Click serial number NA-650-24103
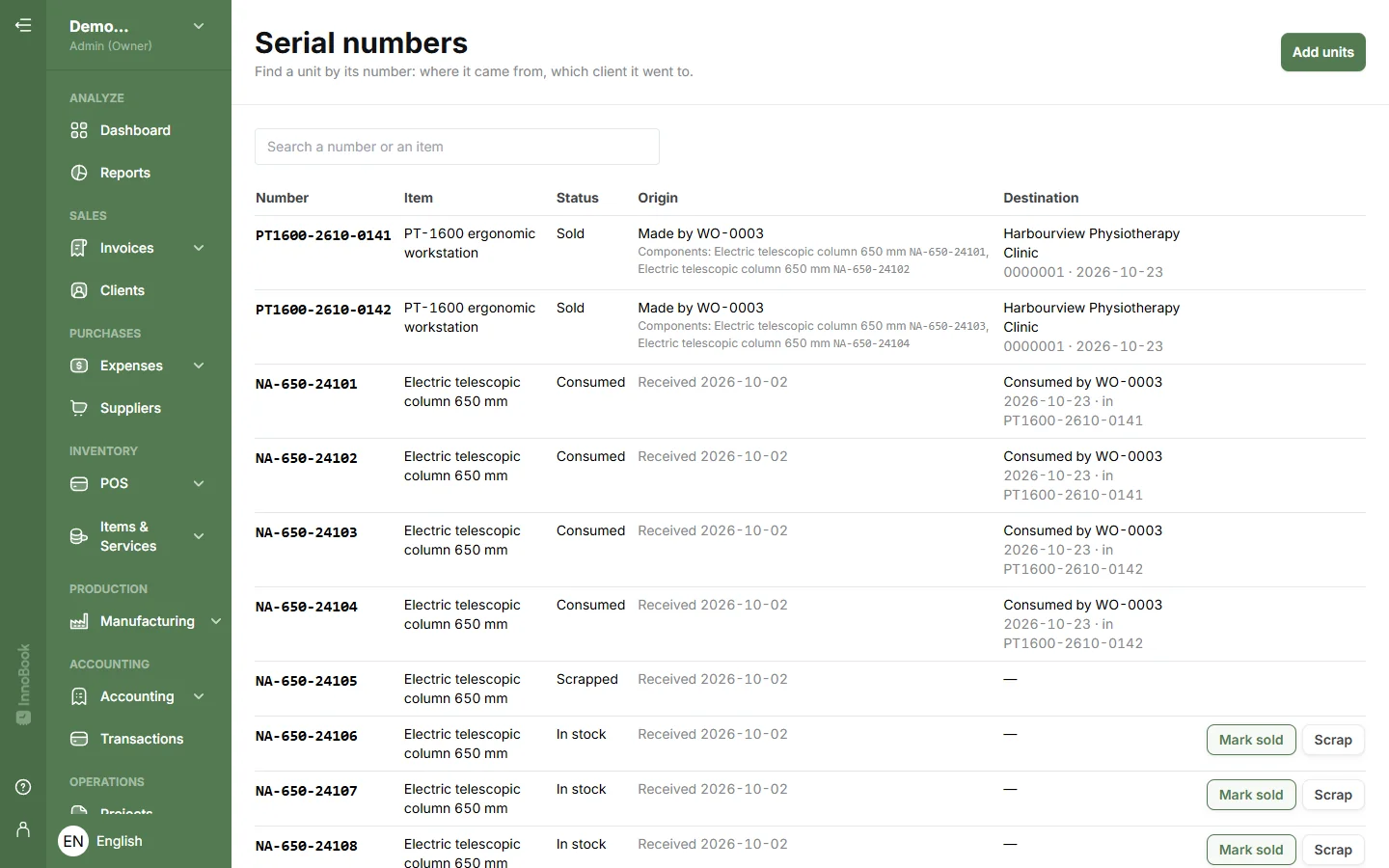The width and height of the screenshot is (1389, 868). click(307, 532)
